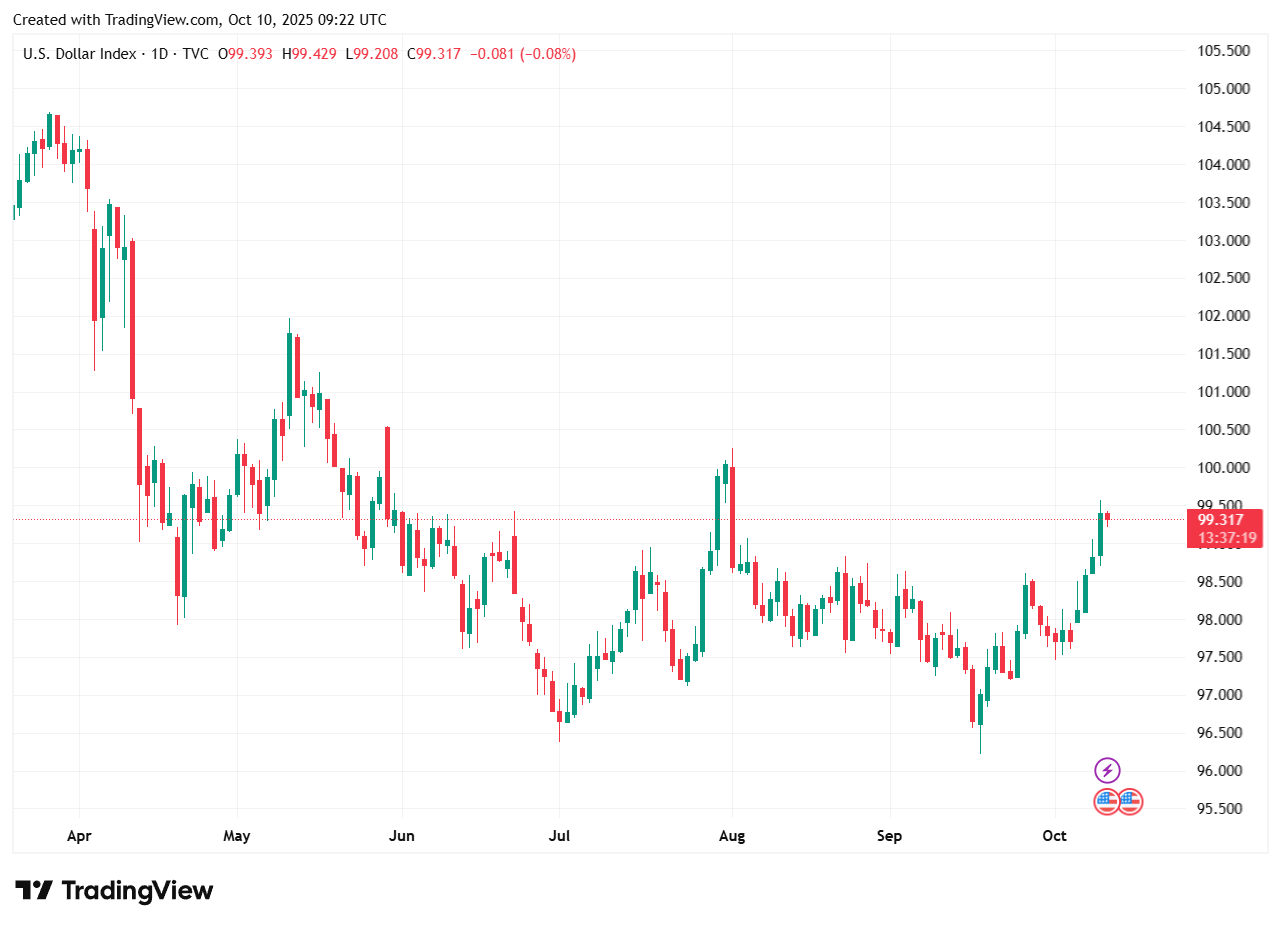The image size is (1281, 928).
Task: Click the high value H99.429 in the legend
Action: 311,54
